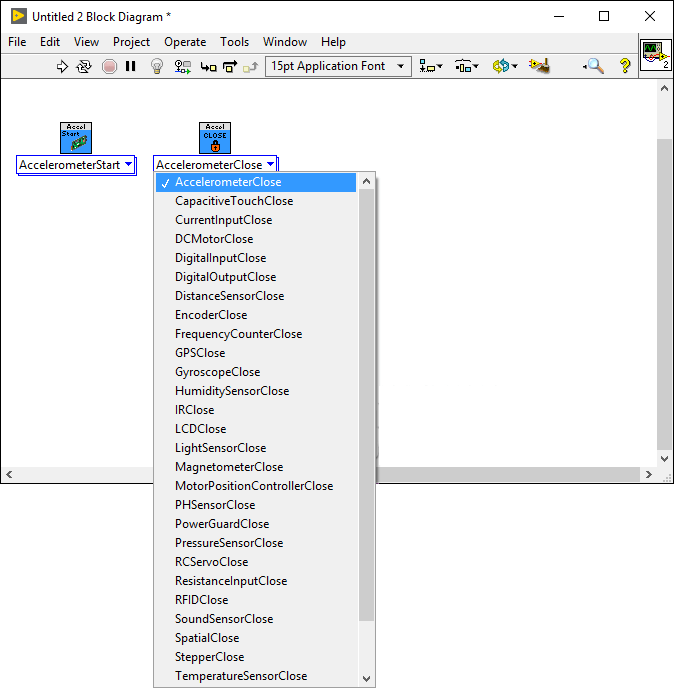The width and height of the screenshot is (674, 688).
Task: Choose DigitalInputClose from the list
Action: [256, 258]
